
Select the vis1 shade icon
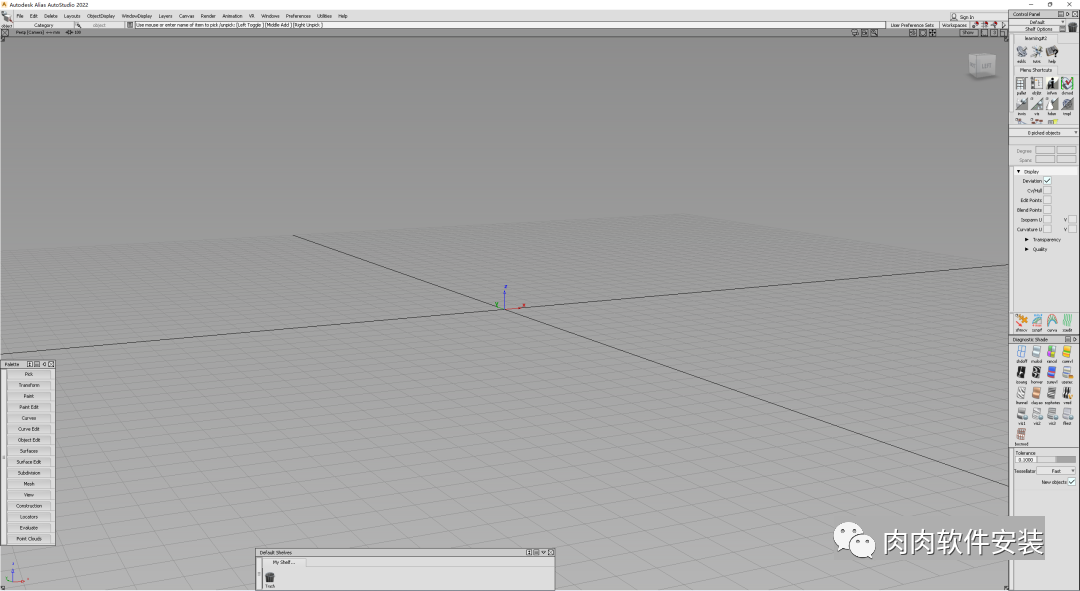1021,413
